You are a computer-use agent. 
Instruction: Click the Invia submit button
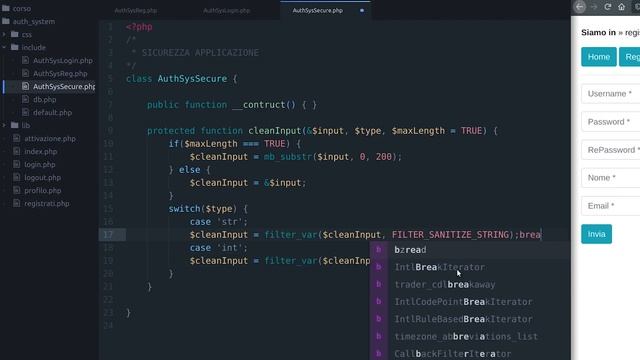596,234
